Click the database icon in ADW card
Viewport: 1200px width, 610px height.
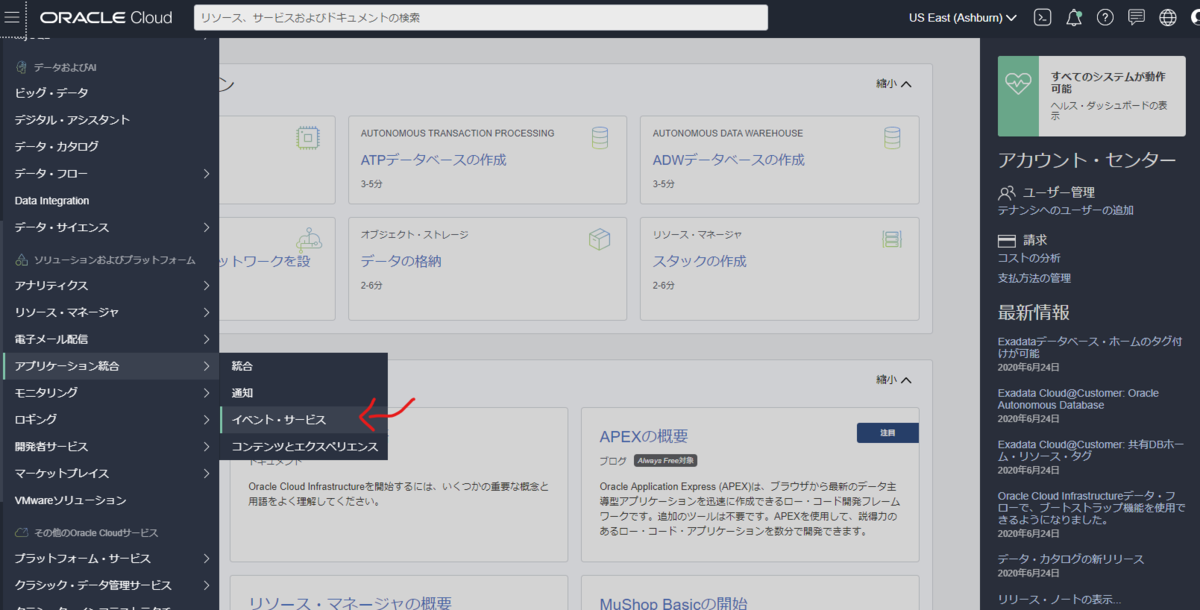click(892, 137)
